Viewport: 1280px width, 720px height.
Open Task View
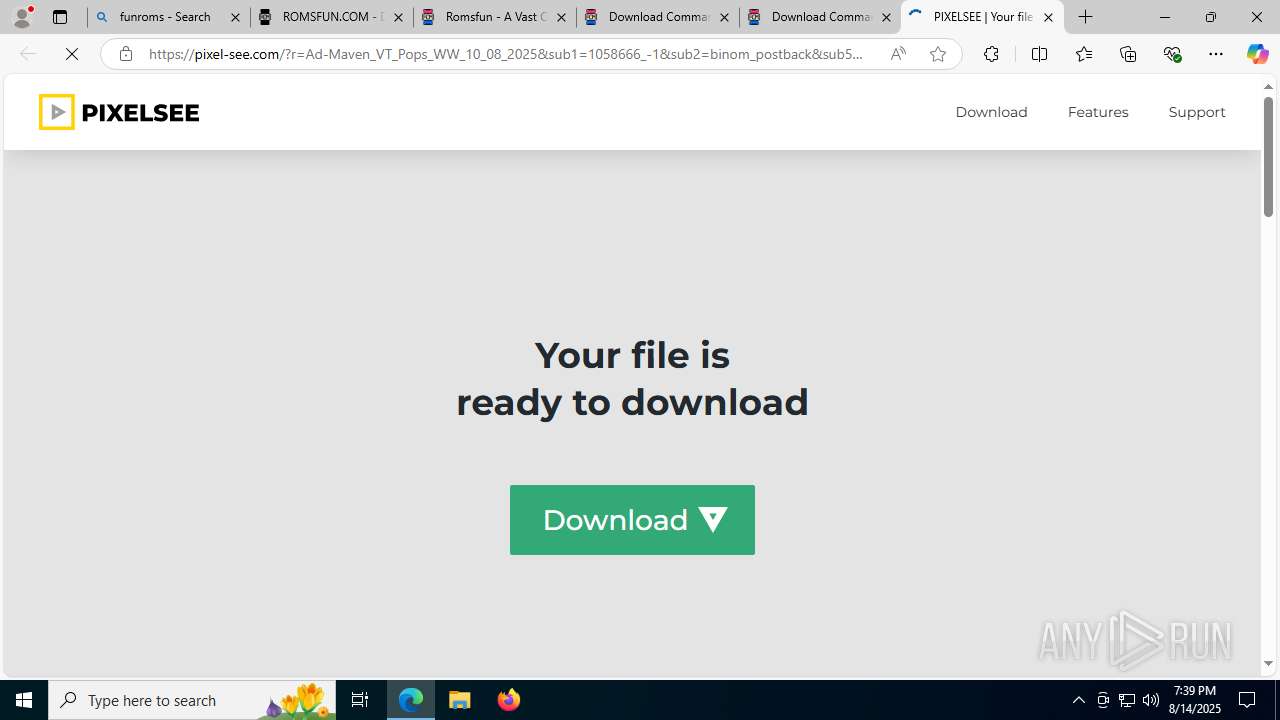[x=360, y=700]
